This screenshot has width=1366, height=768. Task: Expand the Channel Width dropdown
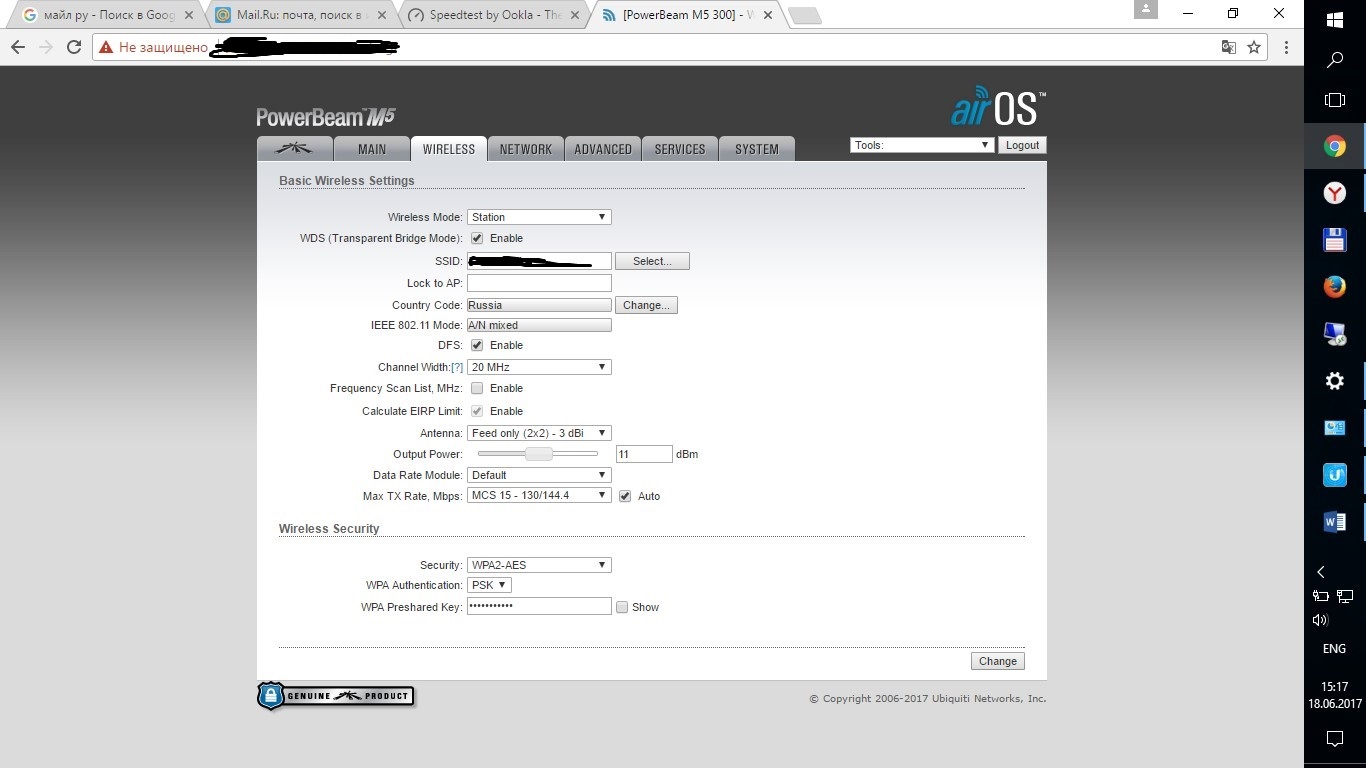538,367
